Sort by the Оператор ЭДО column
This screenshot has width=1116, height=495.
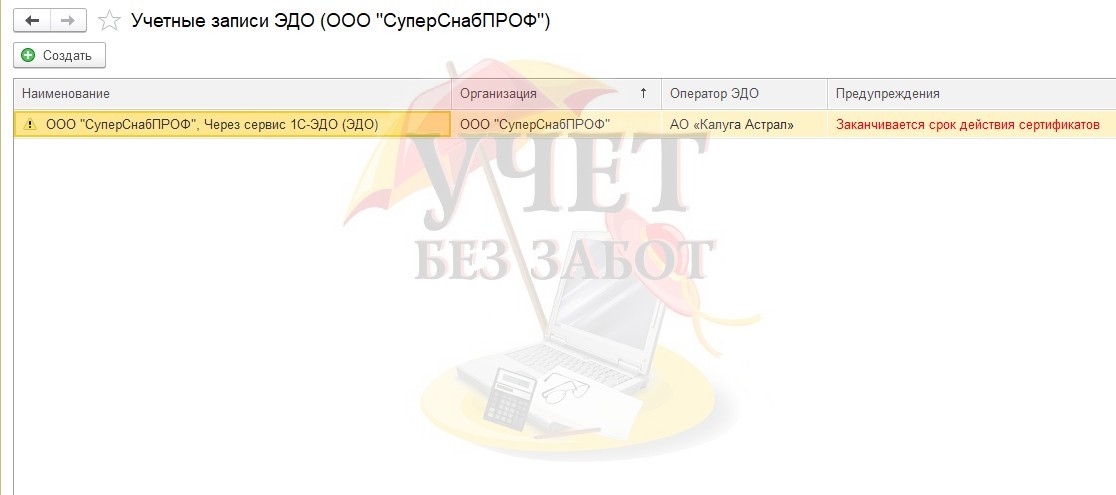coord(744,93)
